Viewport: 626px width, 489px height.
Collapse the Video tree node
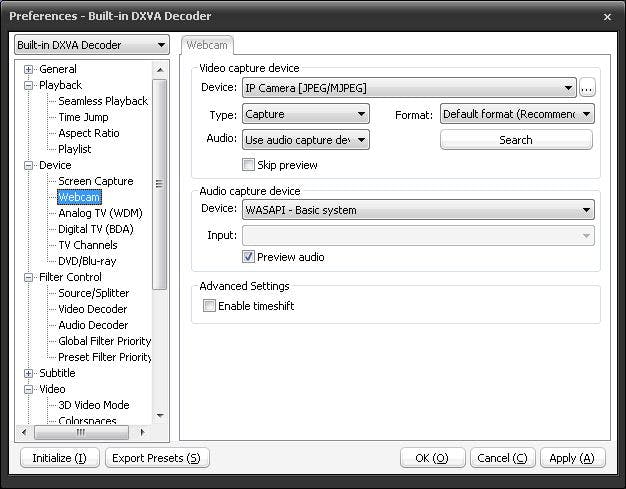28,389
